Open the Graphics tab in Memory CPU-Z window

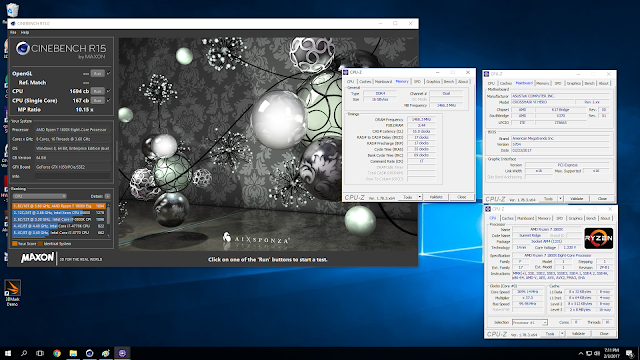tap(433, 82)
